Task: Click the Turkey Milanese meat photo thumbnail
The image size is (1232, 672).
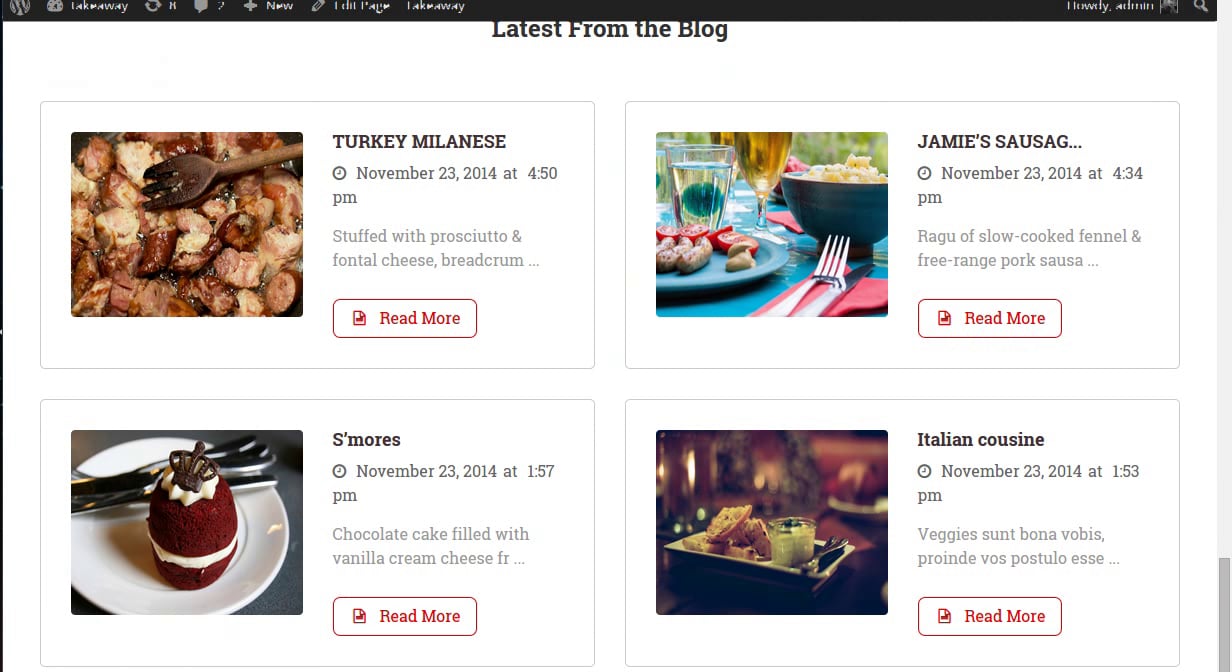Action: [187, 224]
